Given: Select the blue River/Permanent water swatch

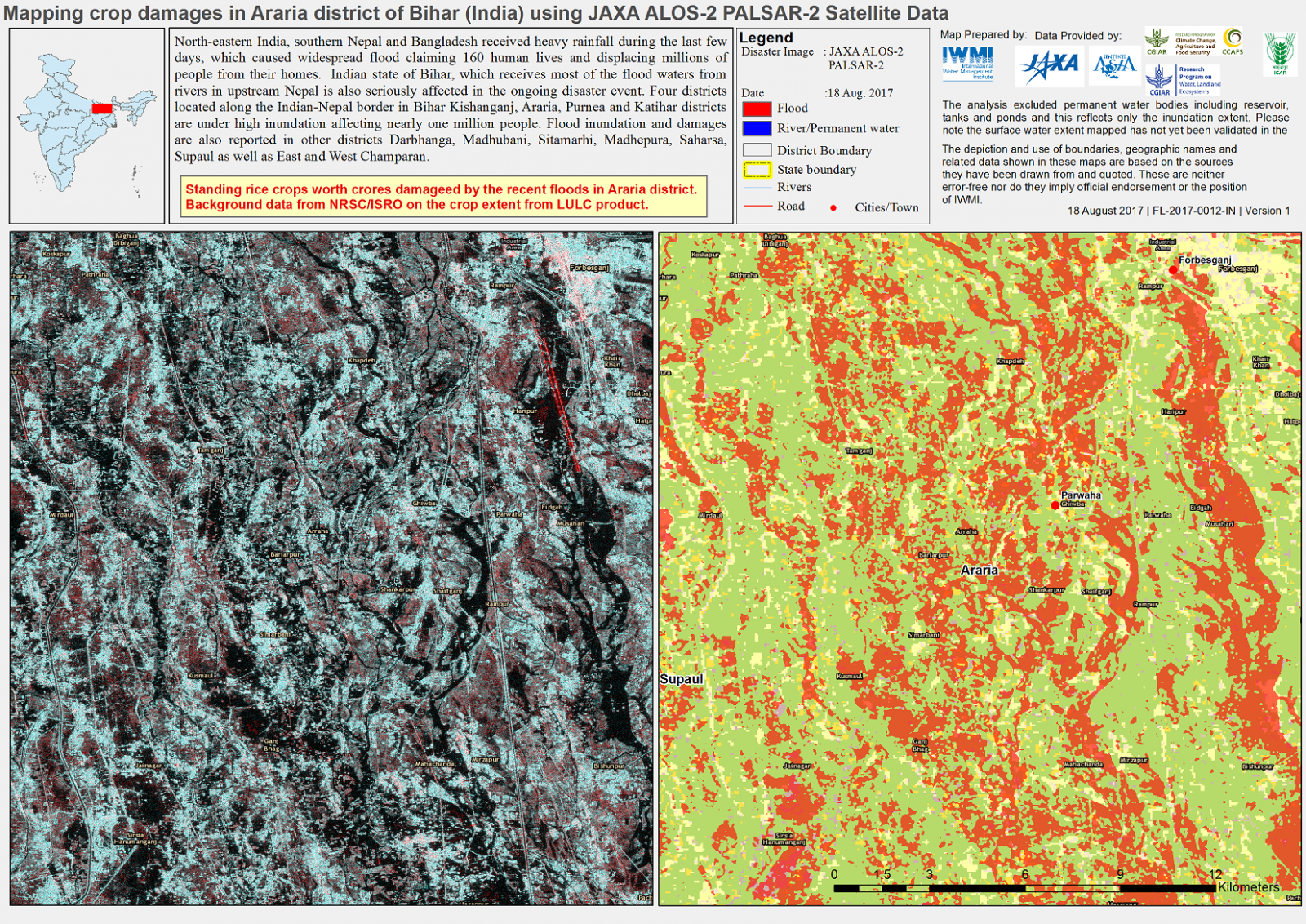Looking at the screenshot, I should tap(757, 129).
